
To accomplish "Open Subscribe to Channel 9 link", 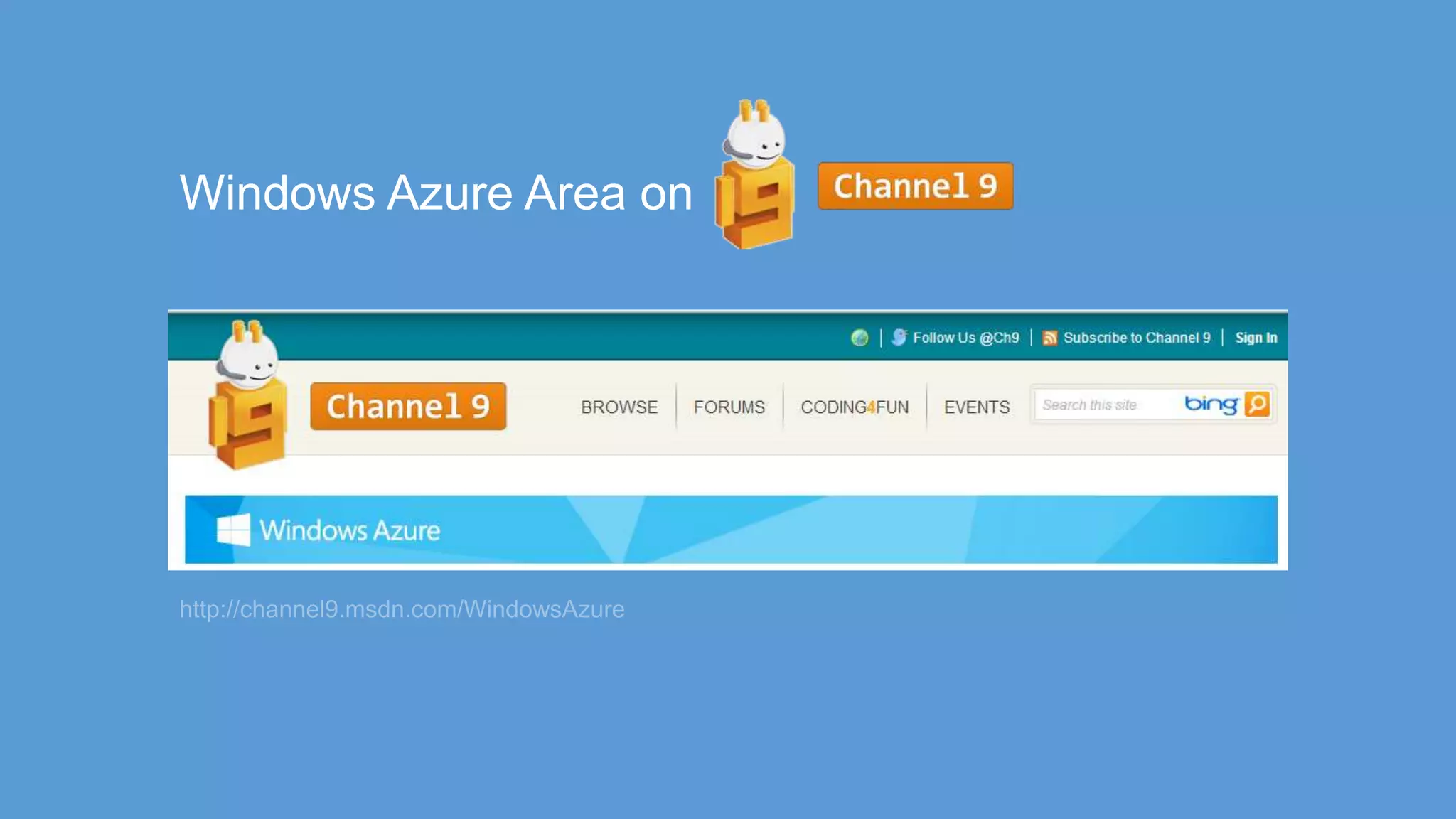I will click(x=1137, y=338).
